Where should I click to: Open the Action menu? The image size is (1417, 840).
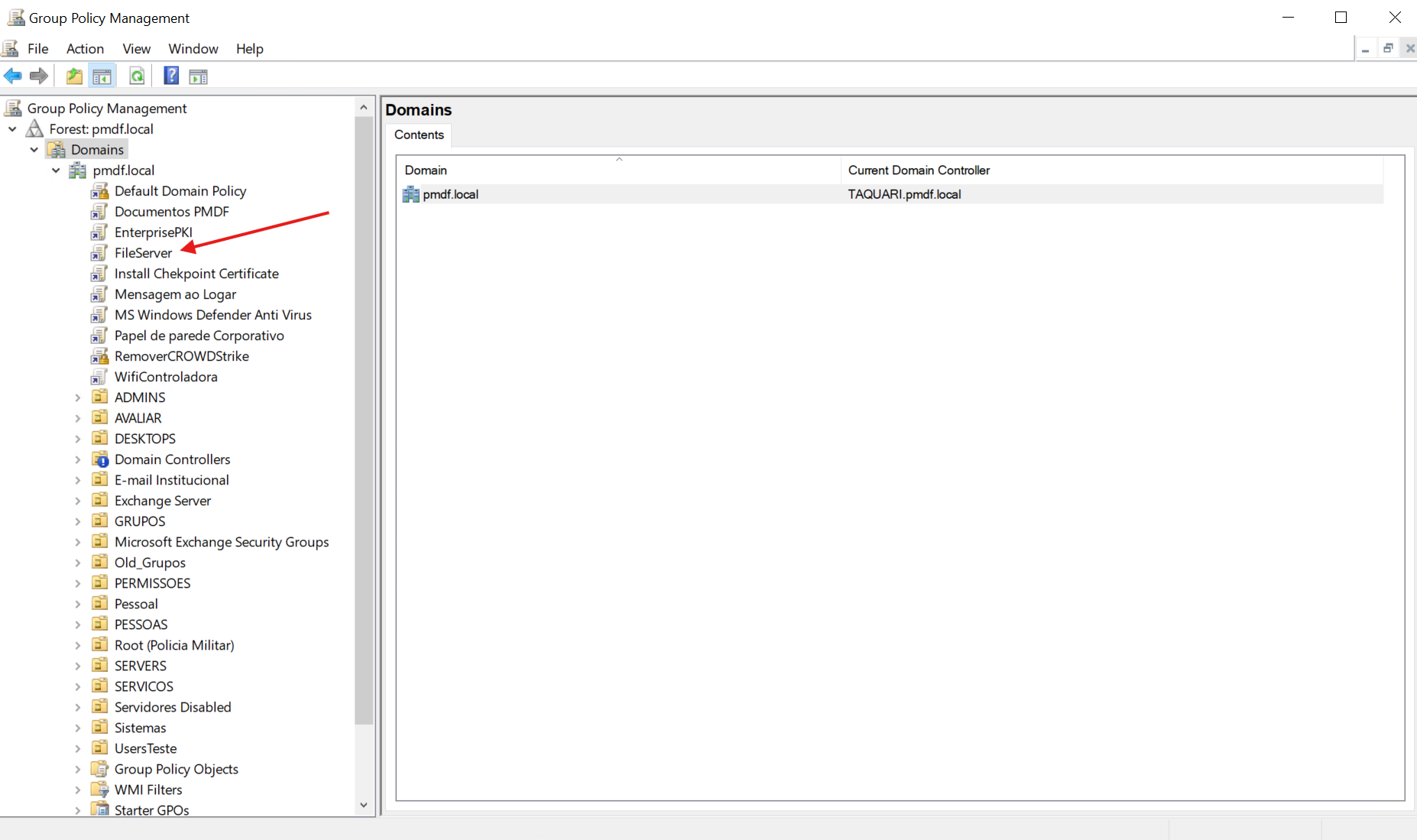pyautogui.click(x=85, y=49)
